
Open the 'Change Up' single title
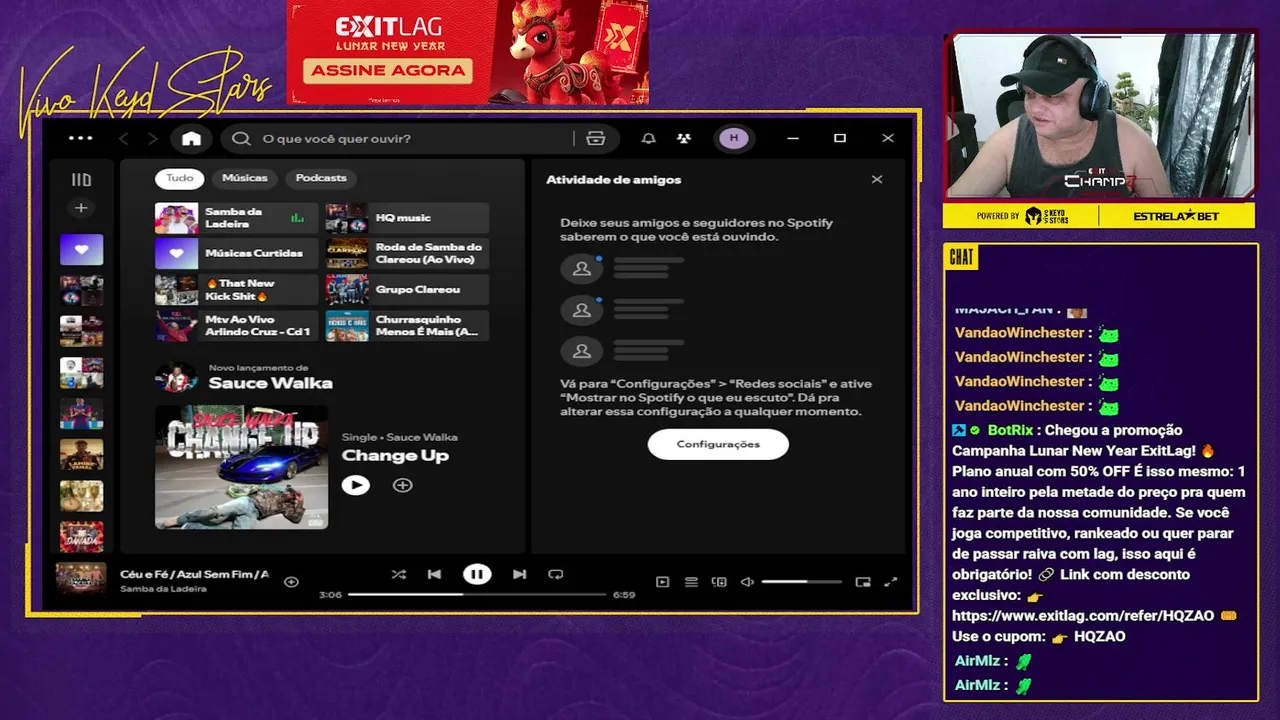click(x=395, y=456)
